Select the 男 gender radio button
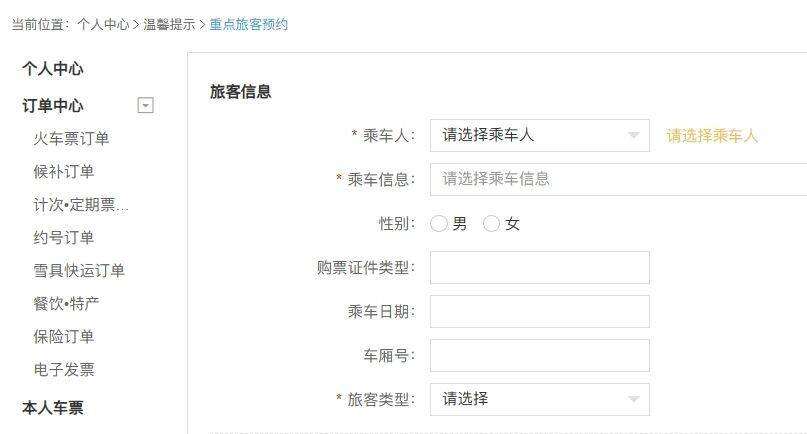 [439, 224]
